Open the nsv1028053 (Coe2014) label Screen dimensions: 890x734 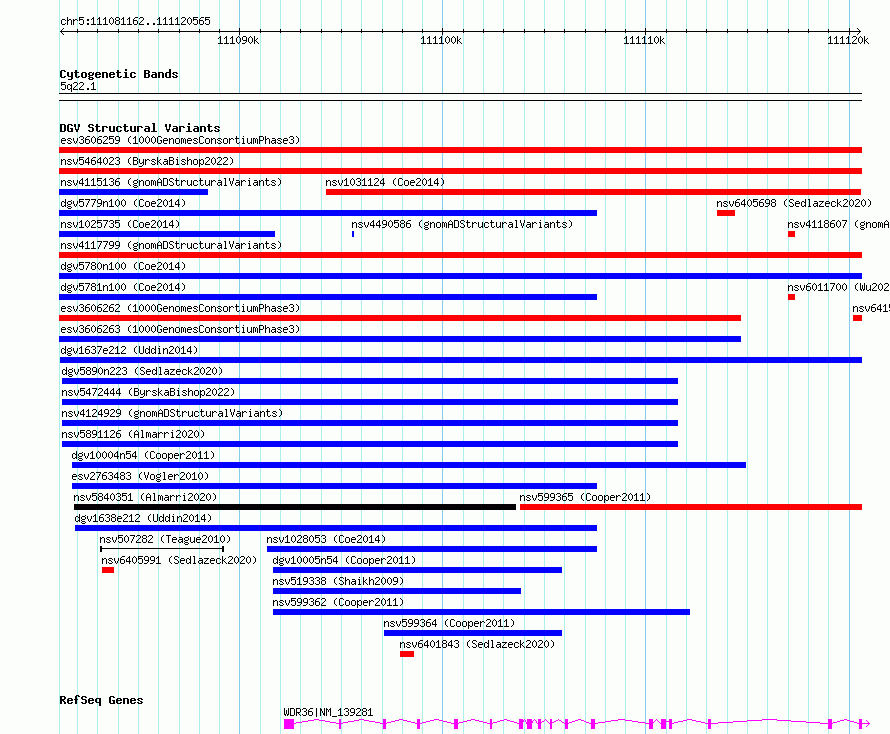[x=326, y=539]
